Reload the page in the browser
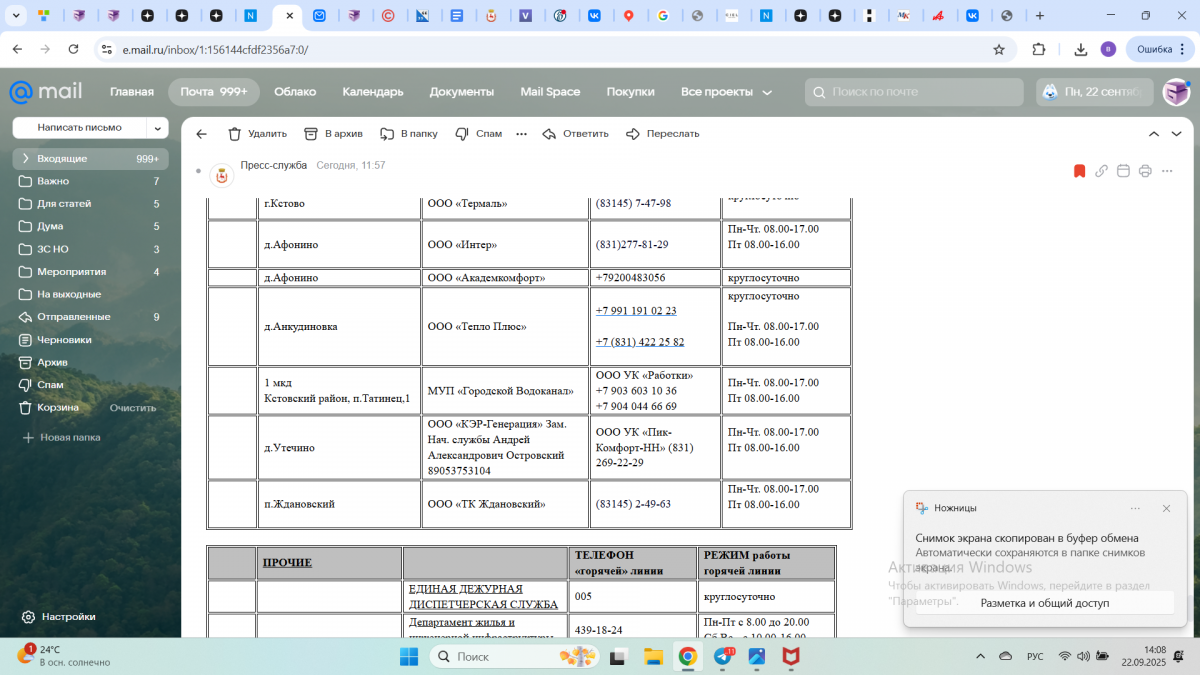1200x675 pixels. [72, 49]
